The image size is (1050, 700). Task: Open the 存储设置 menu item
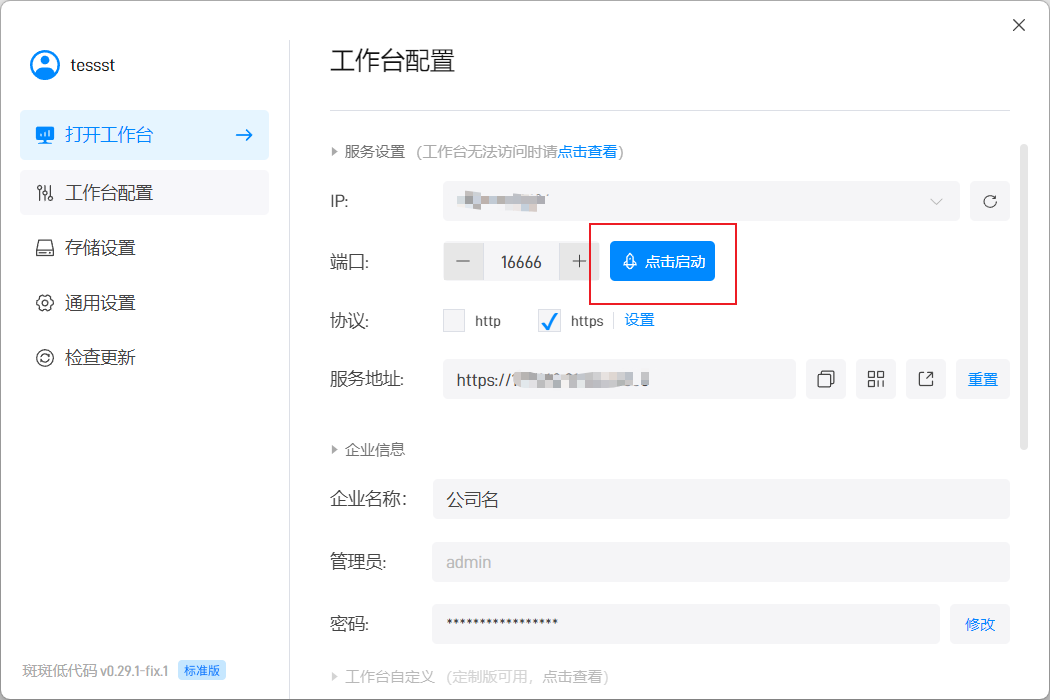pos(100,248)
